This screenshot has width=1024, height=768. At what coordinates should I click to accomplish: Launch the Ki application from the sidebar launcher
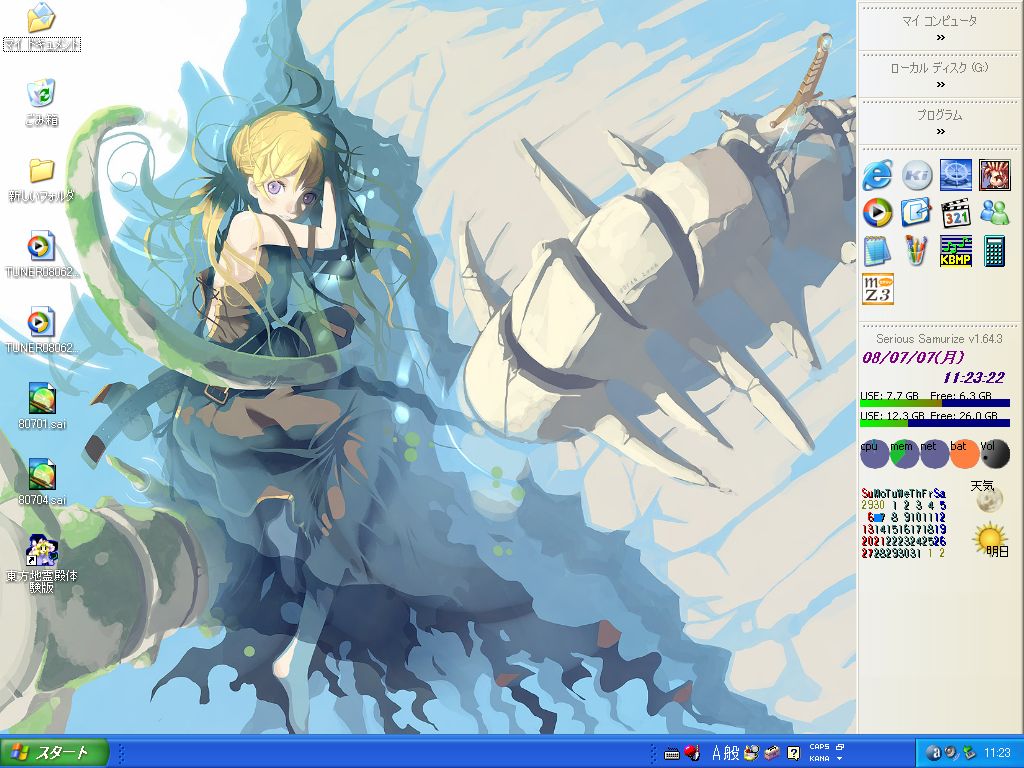[916, 176]
